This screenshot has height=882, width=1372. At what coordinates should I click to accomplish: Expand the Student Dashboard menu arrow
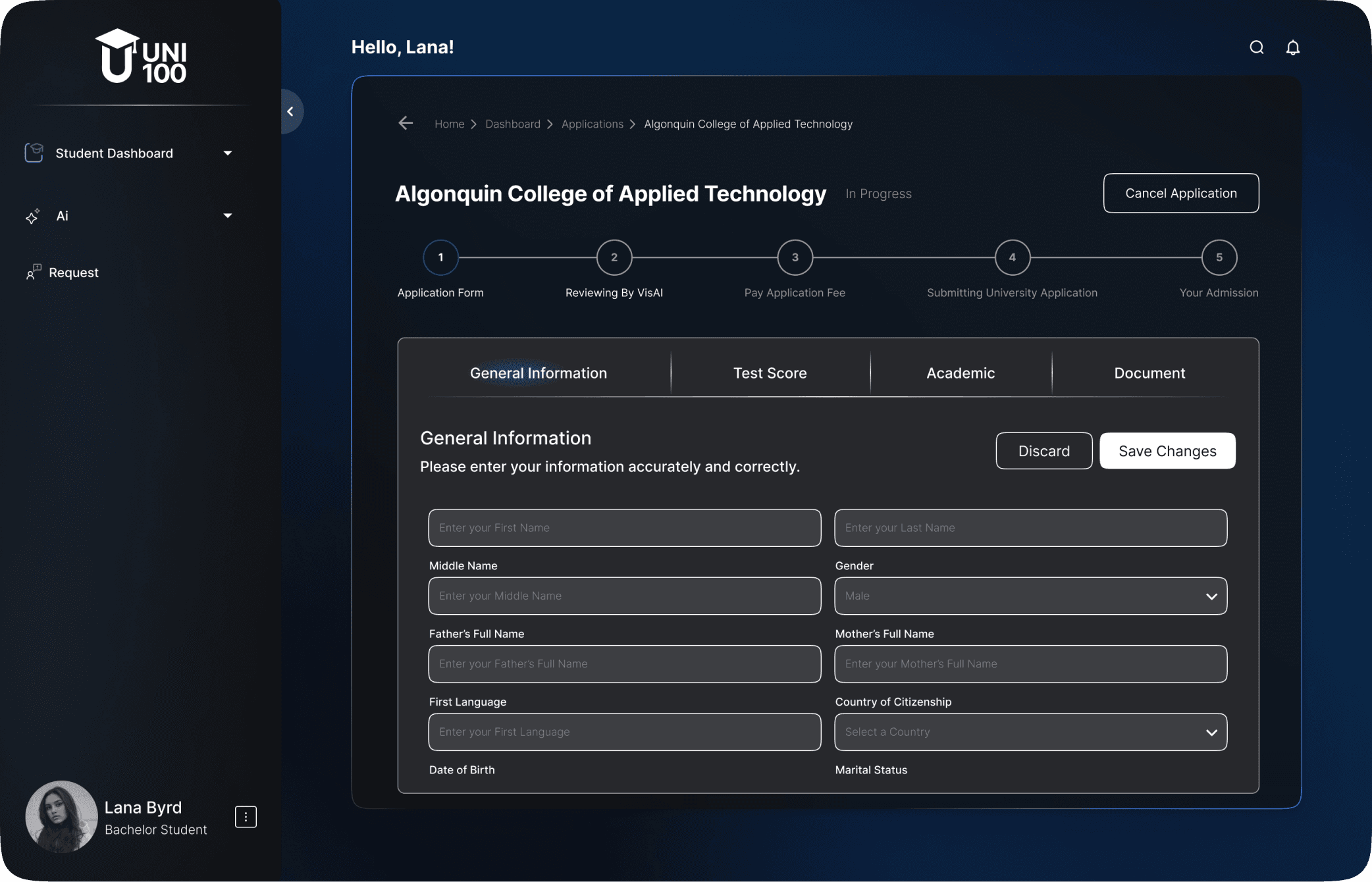[x=228, y=153]
